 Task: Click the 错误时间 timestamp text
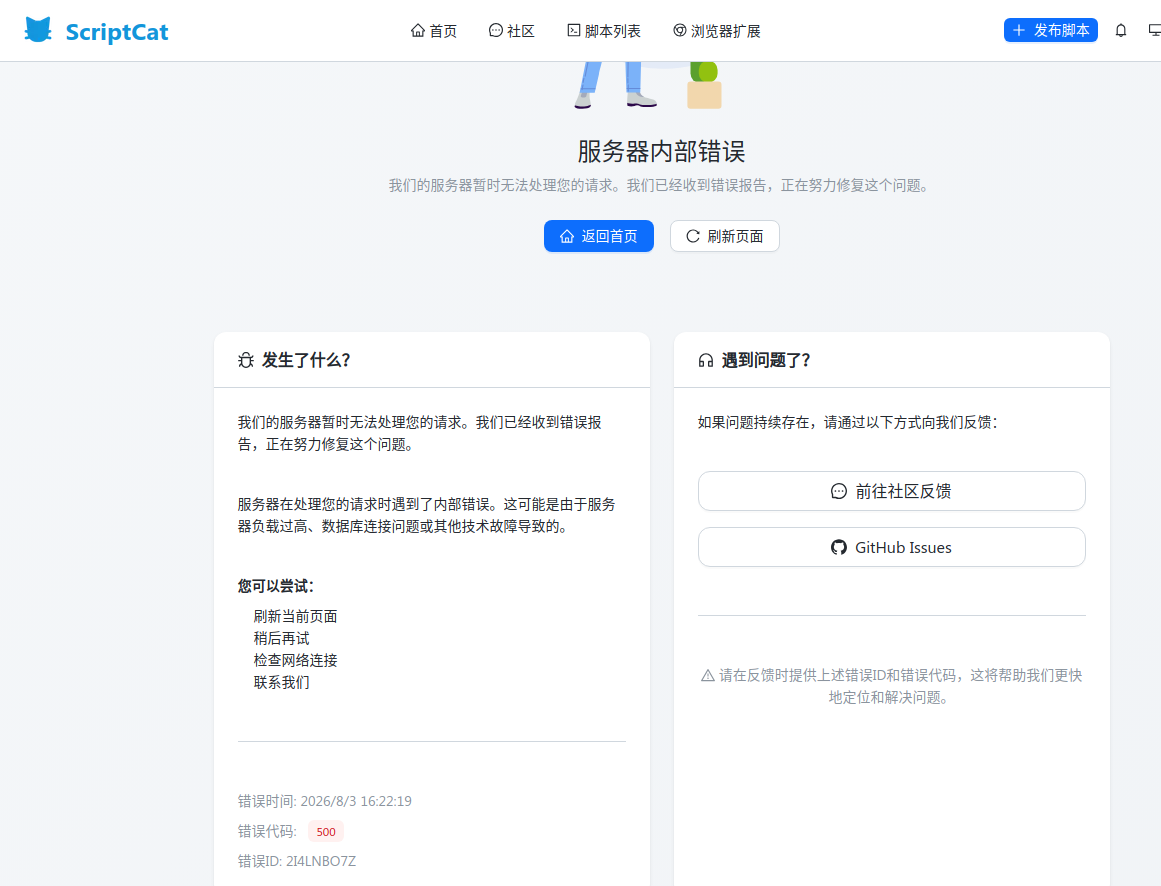click(x=324, y=802)
